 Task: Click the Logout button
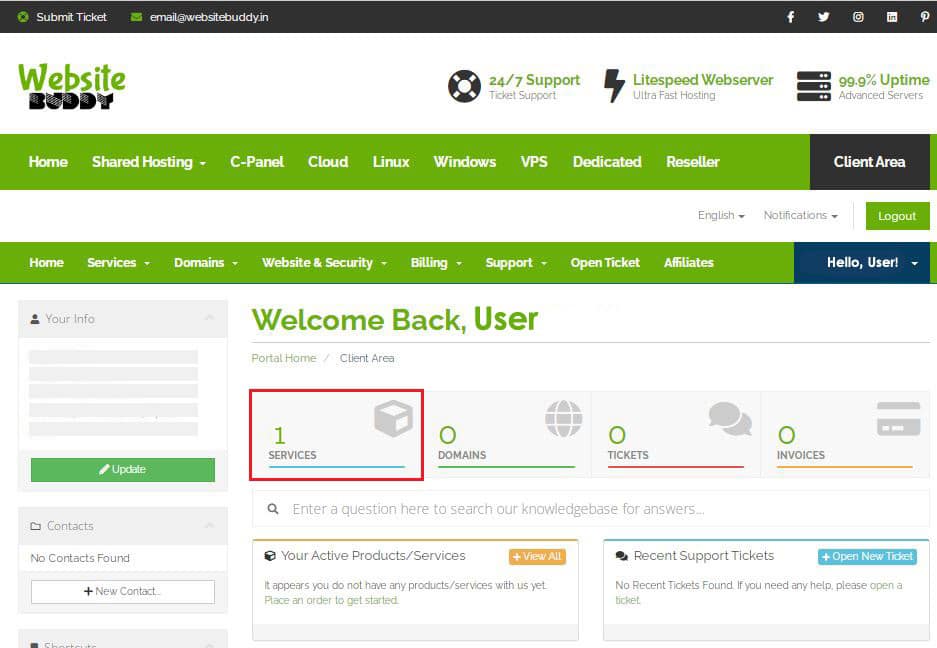(896, 216)
